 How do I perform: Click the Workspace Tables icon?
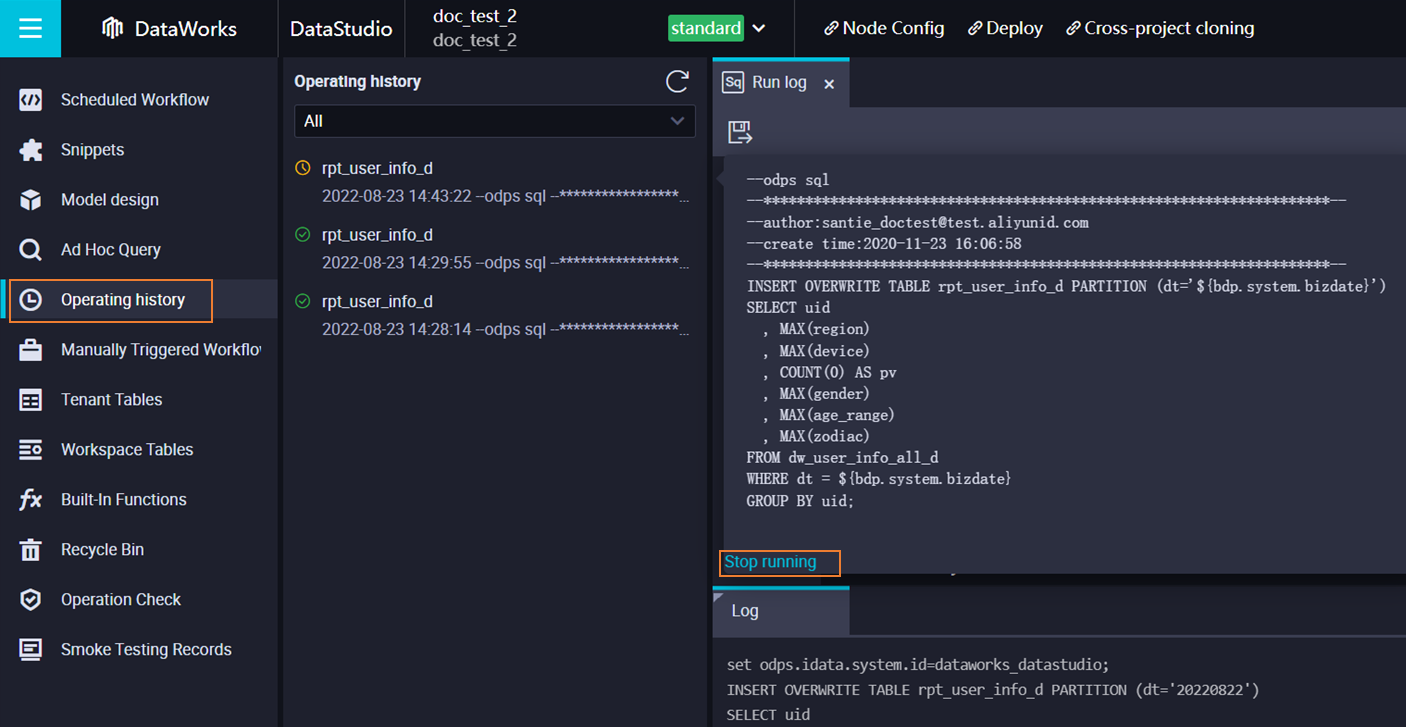pos(31,450)
